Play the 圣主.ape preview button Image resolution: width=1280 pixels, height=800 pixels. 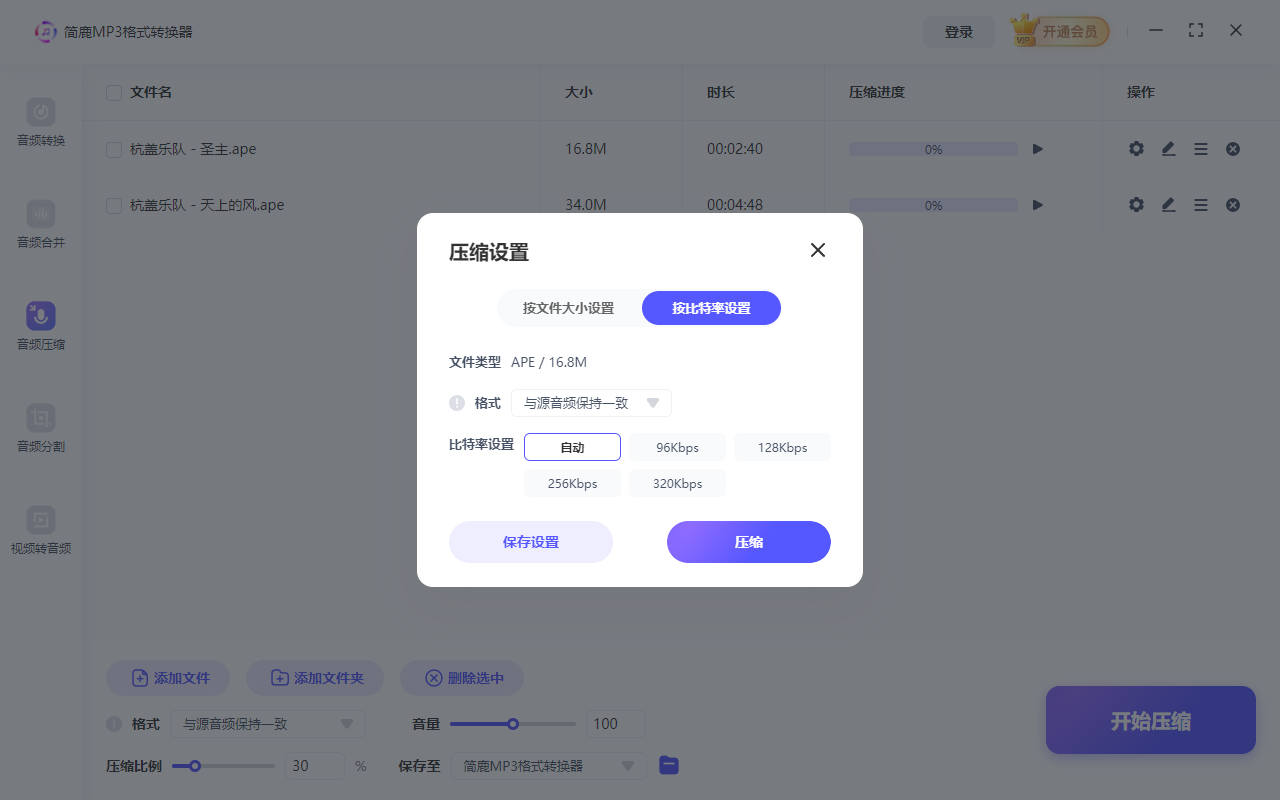pos(1037,148)
